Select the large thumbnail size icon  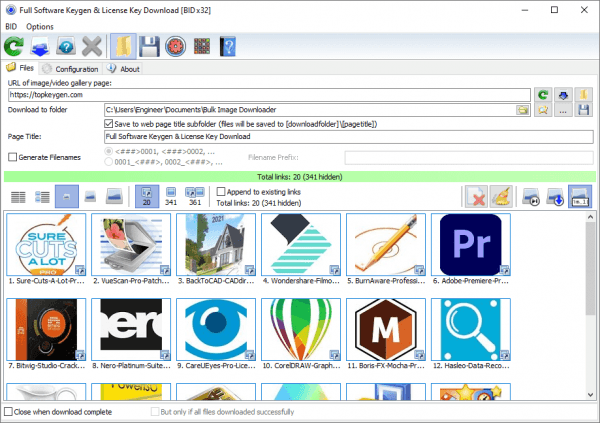[114, 196]
